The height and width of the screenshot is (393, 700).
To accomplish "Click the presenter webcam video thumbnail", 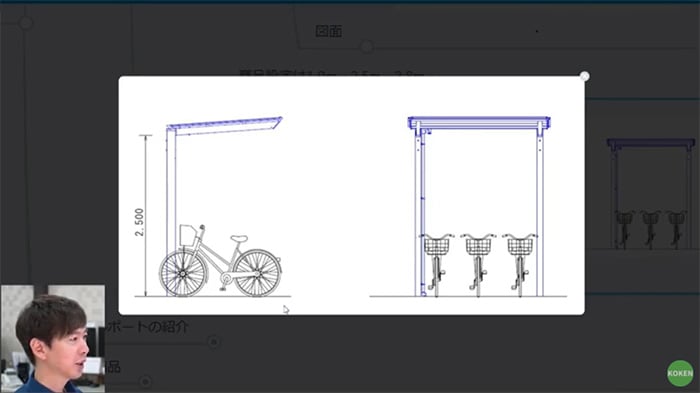I will tap(53, 339).
